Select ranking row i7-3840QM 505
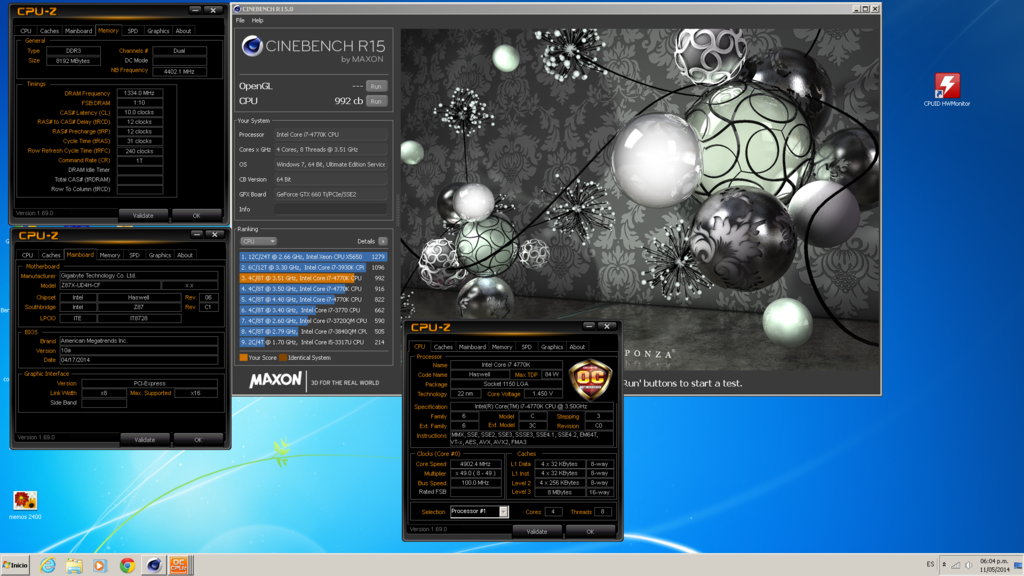This screenshot has height=576, width=1024. [x=313, y=332]
